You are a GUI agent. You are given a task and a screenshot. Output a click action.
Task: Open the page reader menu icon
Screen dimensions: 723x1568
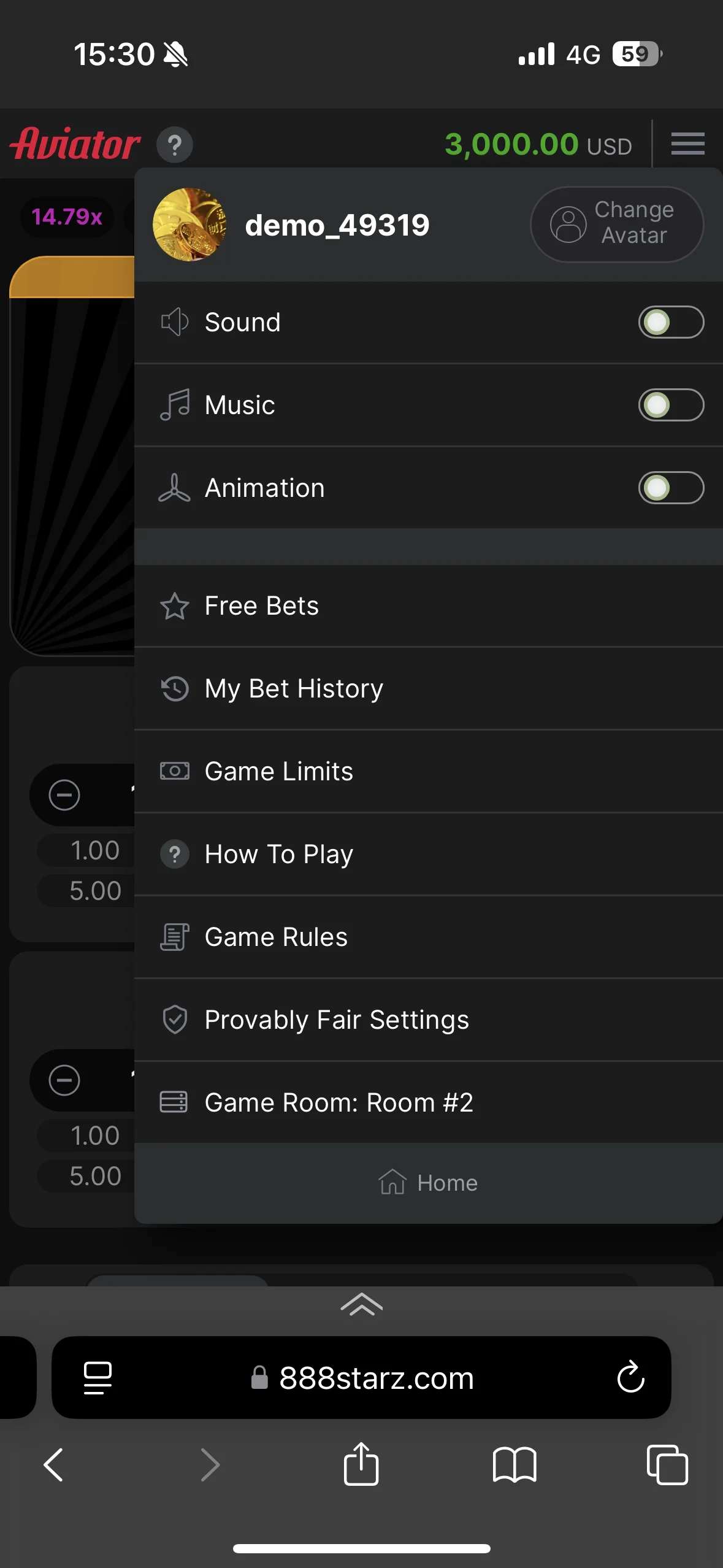(98, 1377)
